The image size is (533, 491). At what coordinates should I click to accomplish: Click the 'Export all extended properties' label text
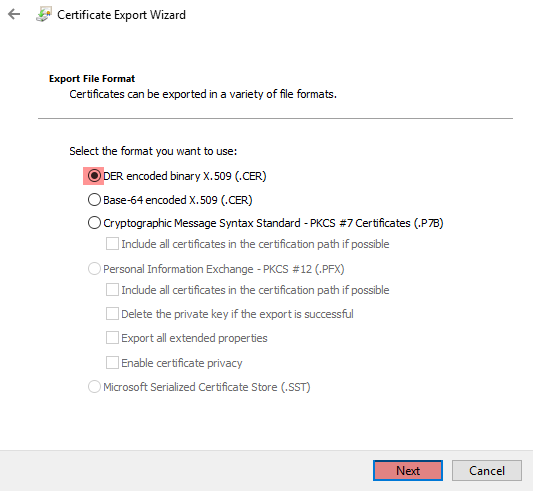[194, 338]
